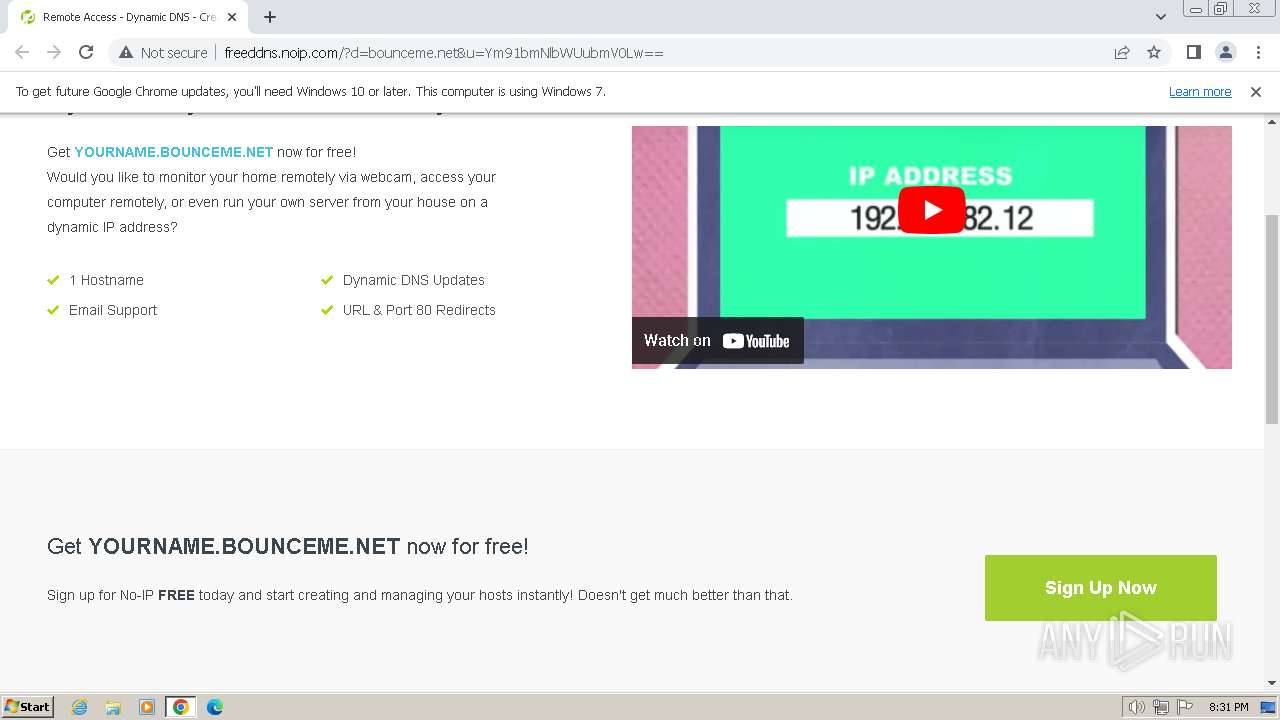Click the Sign Up Now button
The width and height of the screenshot is (1280, 720).
pos(1100,588)
